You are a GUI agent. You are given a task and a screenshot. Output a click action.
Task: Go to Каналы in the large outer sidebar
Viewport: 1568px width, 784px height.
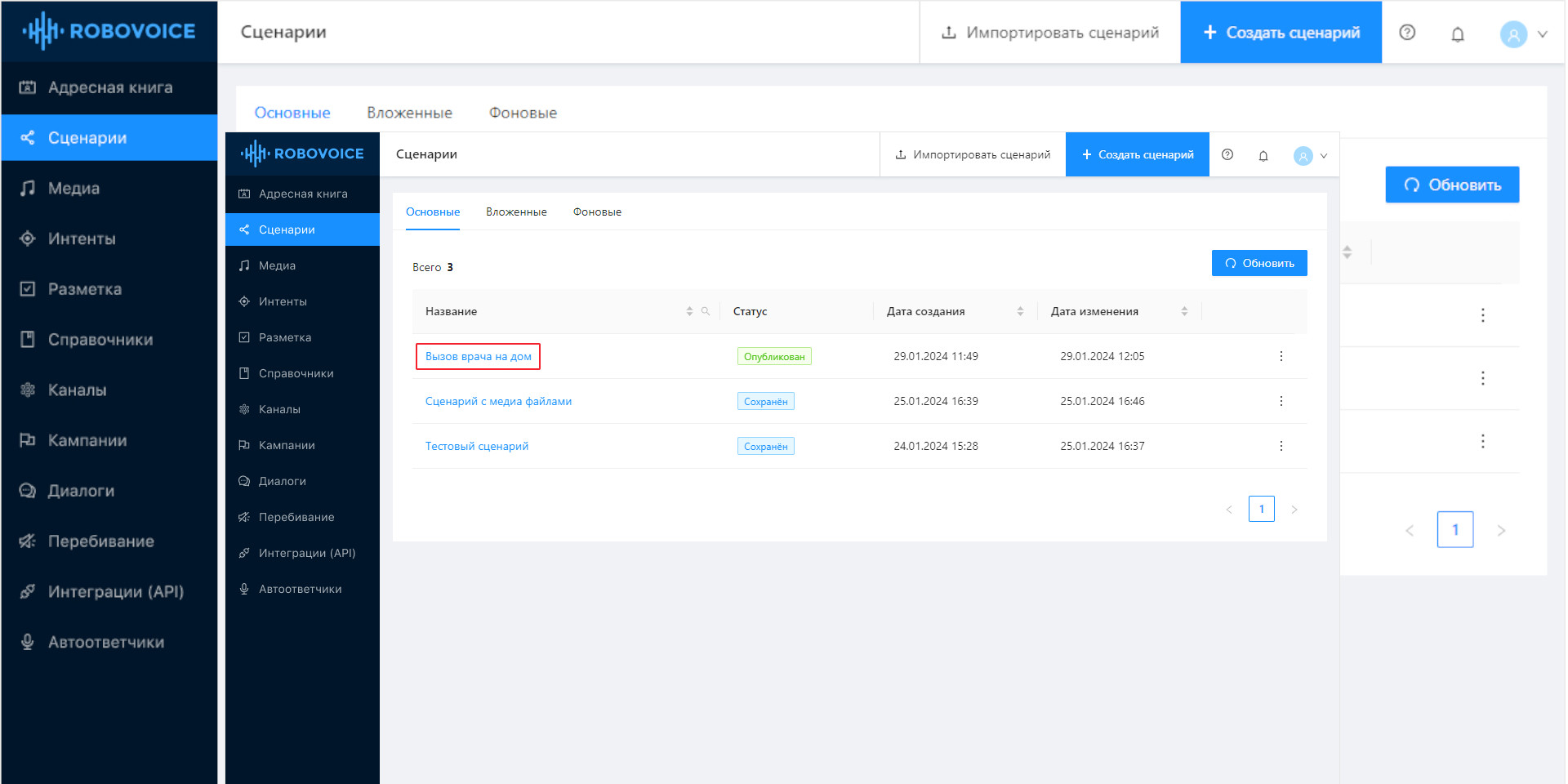click(x=77, y=390)
